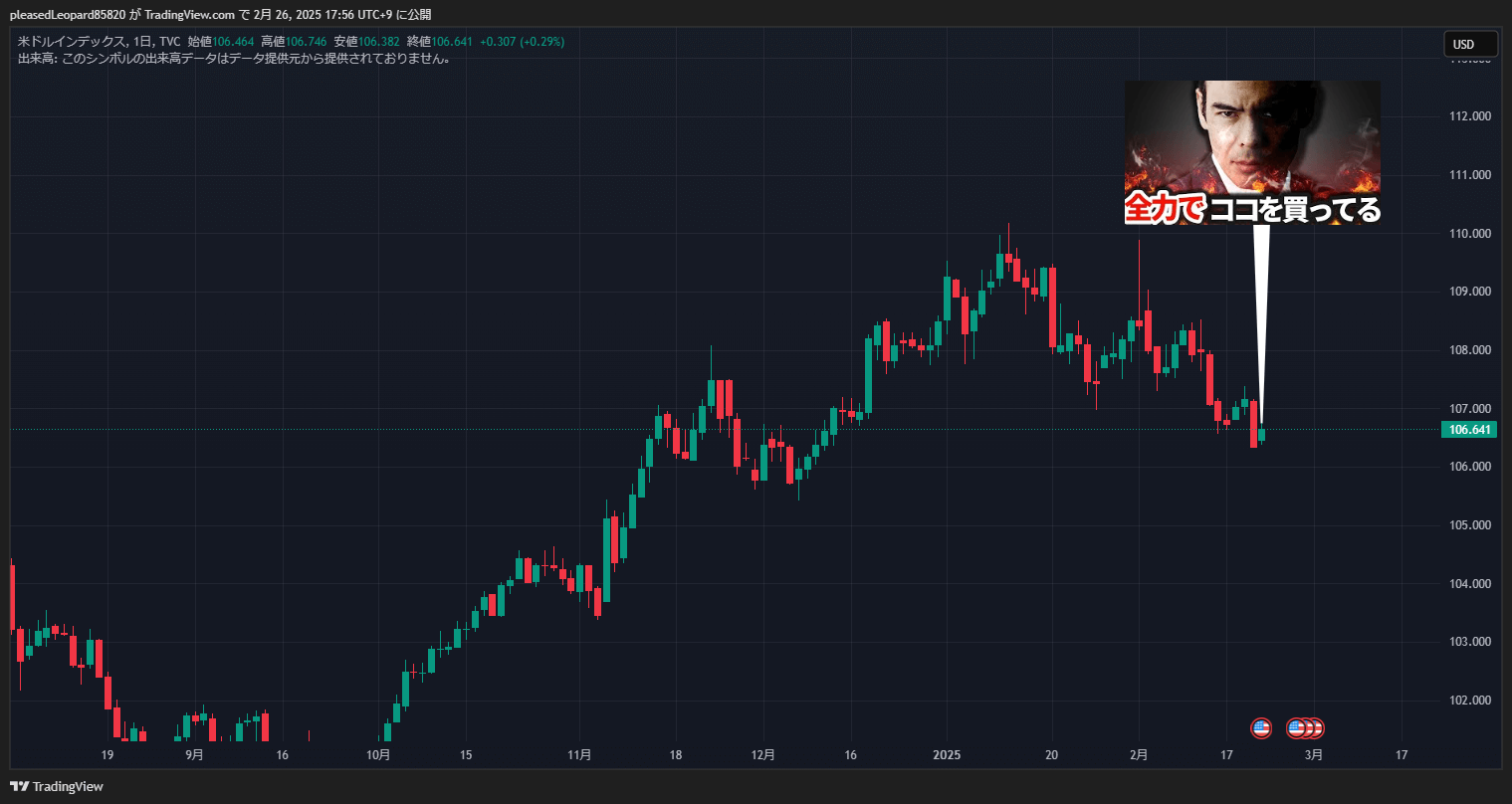Click the isolated US flag event marker
Image resolution: width=1512 pixels, height=804 pixels.
1261,728
